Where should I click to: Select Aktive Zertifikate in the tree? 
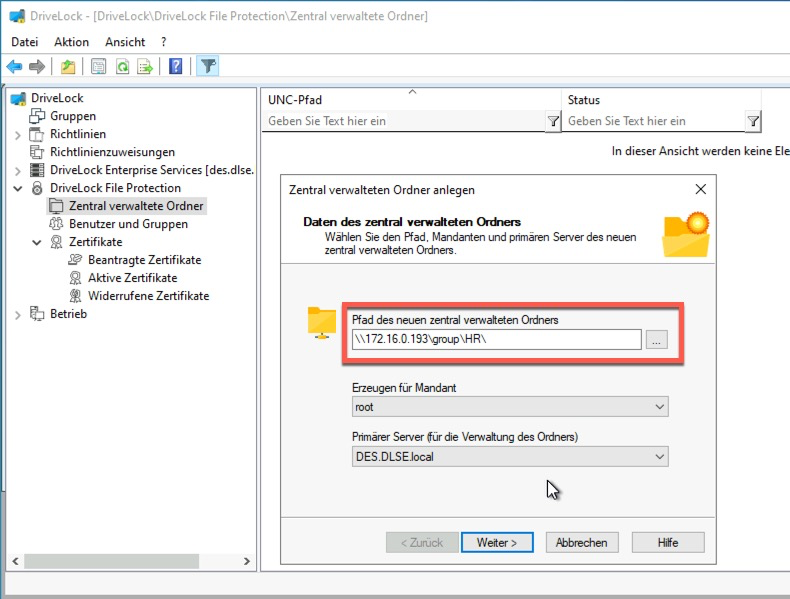coord(133,278)
